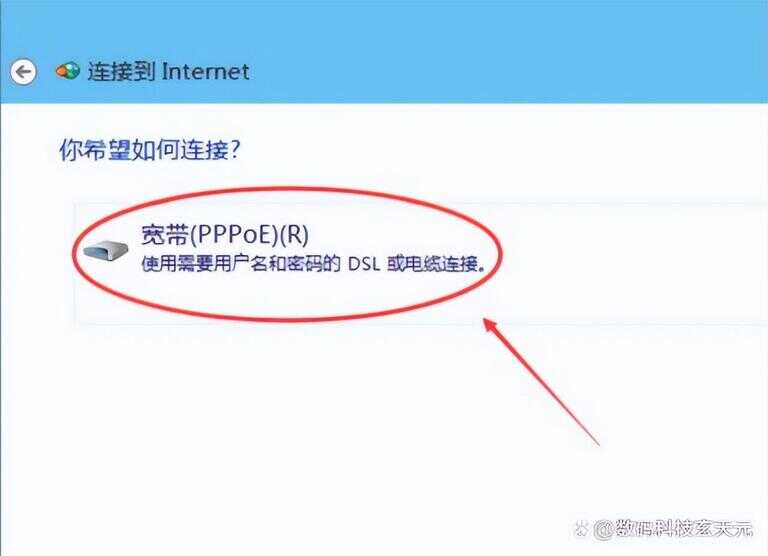
Task: Click the word Internet in the title
Action: click(206, 72)
